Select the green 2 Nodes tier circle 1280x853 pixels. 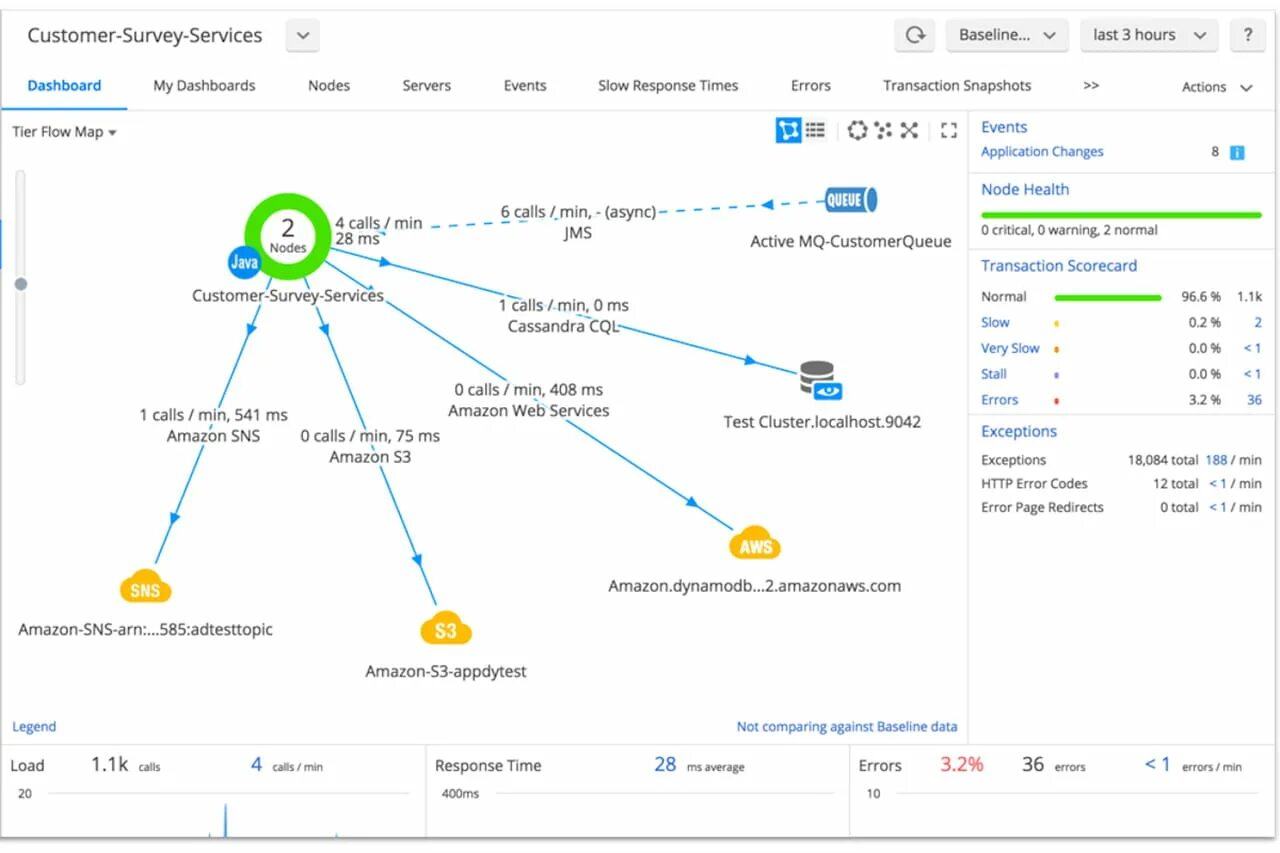[288, 235]
